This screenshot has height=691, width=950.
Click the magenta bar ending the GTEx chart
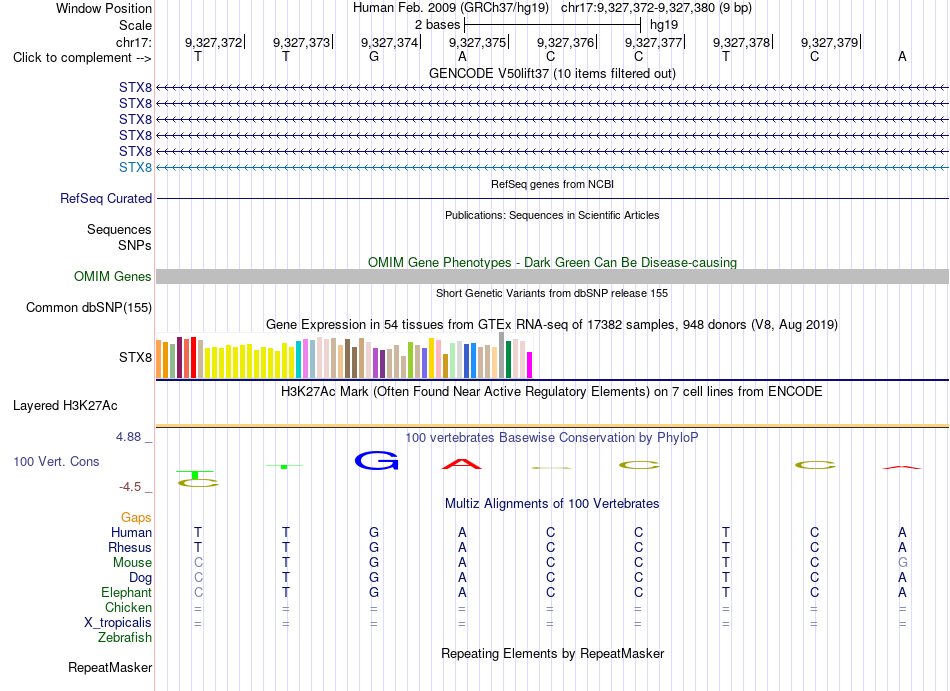pos(530,365)
